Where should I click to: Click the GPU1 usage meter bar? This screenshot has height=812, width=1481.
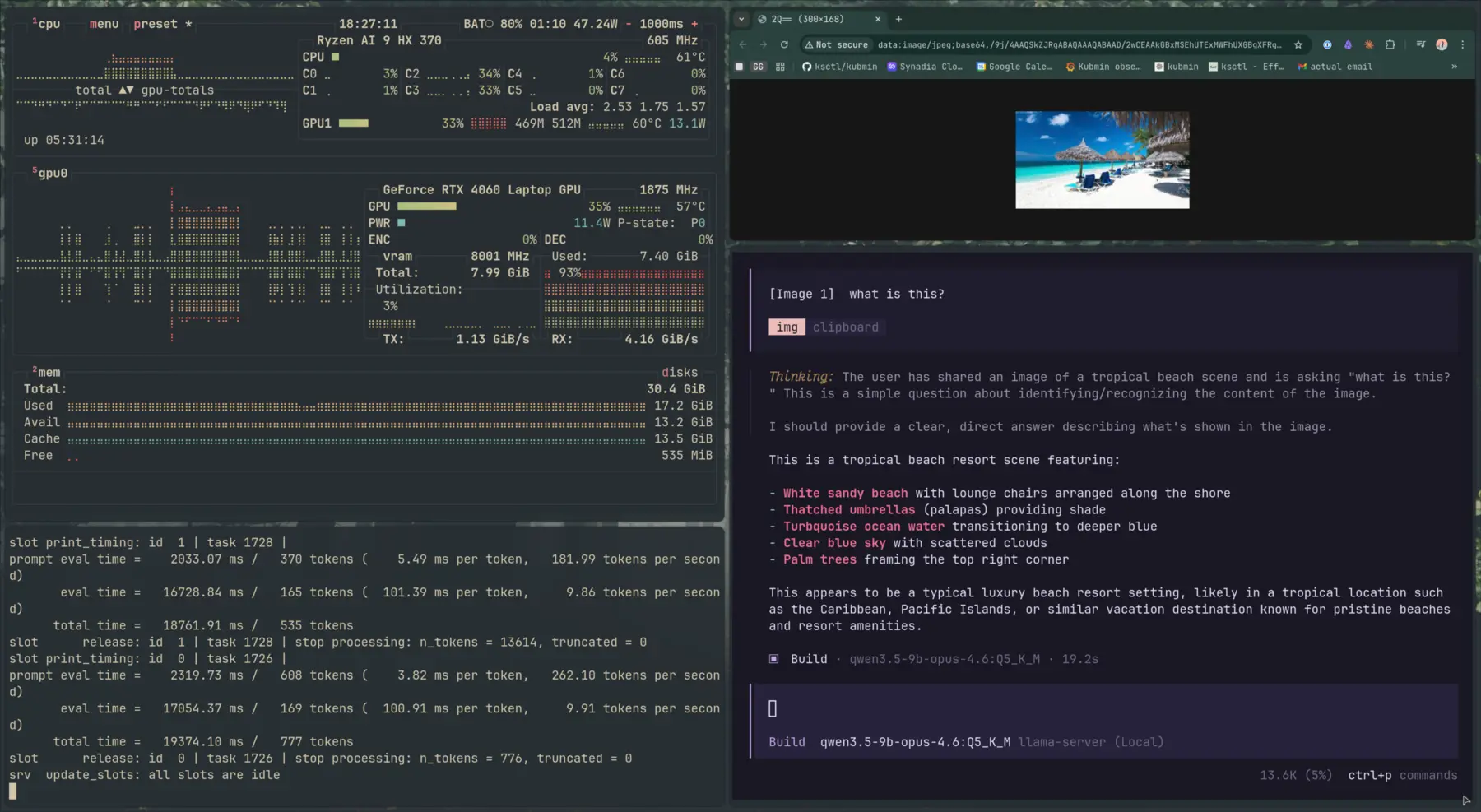pyautogui.click(x=351, y=123)
